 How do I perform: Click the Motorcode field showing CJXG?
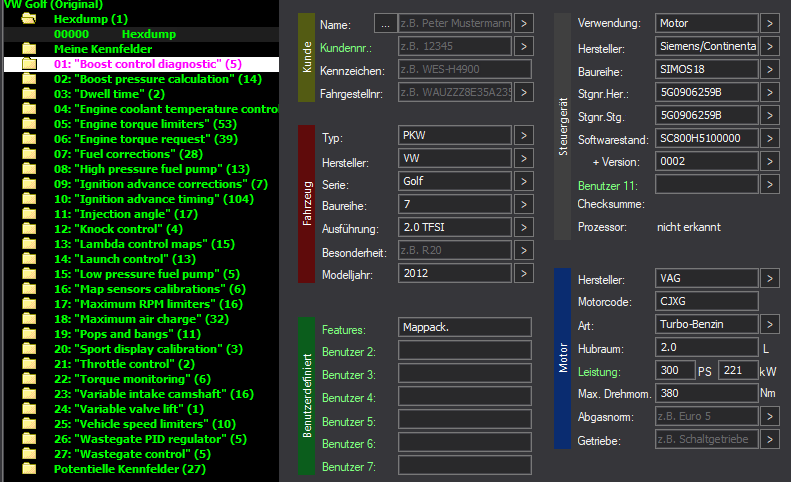(x=707, y=301)
